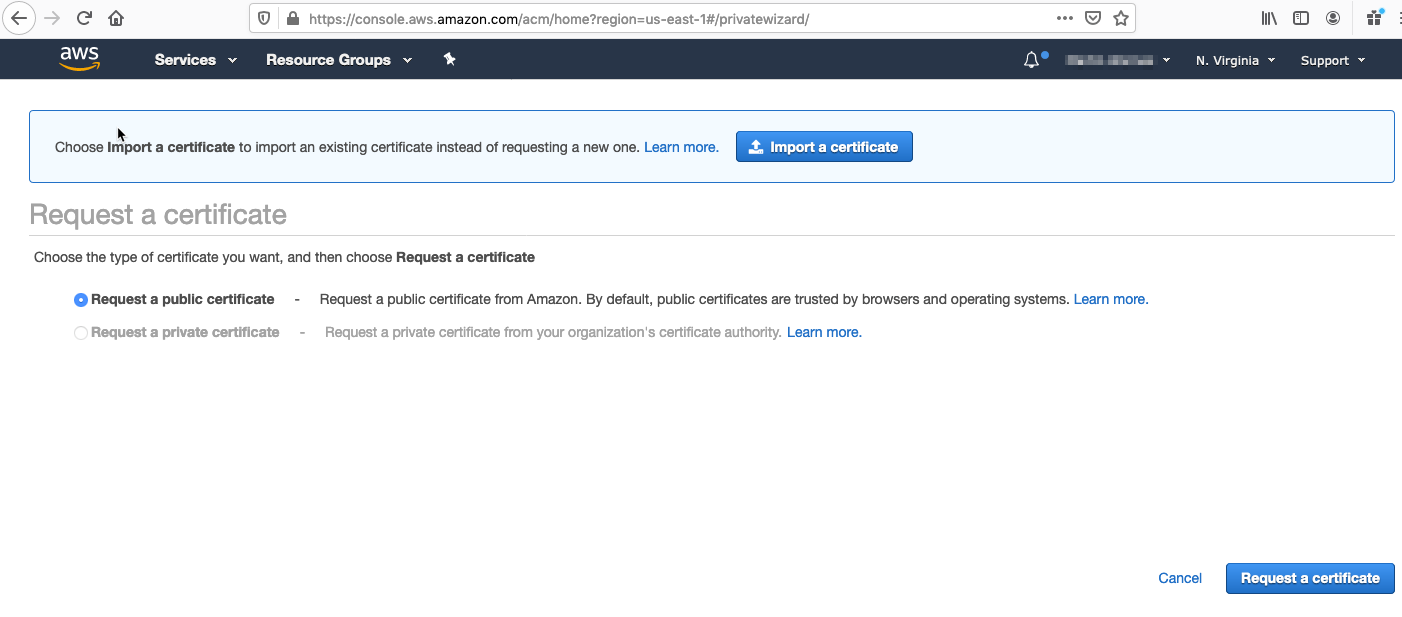Open Learn more link in import banner
This screenshot has height=617, width=1402.
(x=681, y=147)
